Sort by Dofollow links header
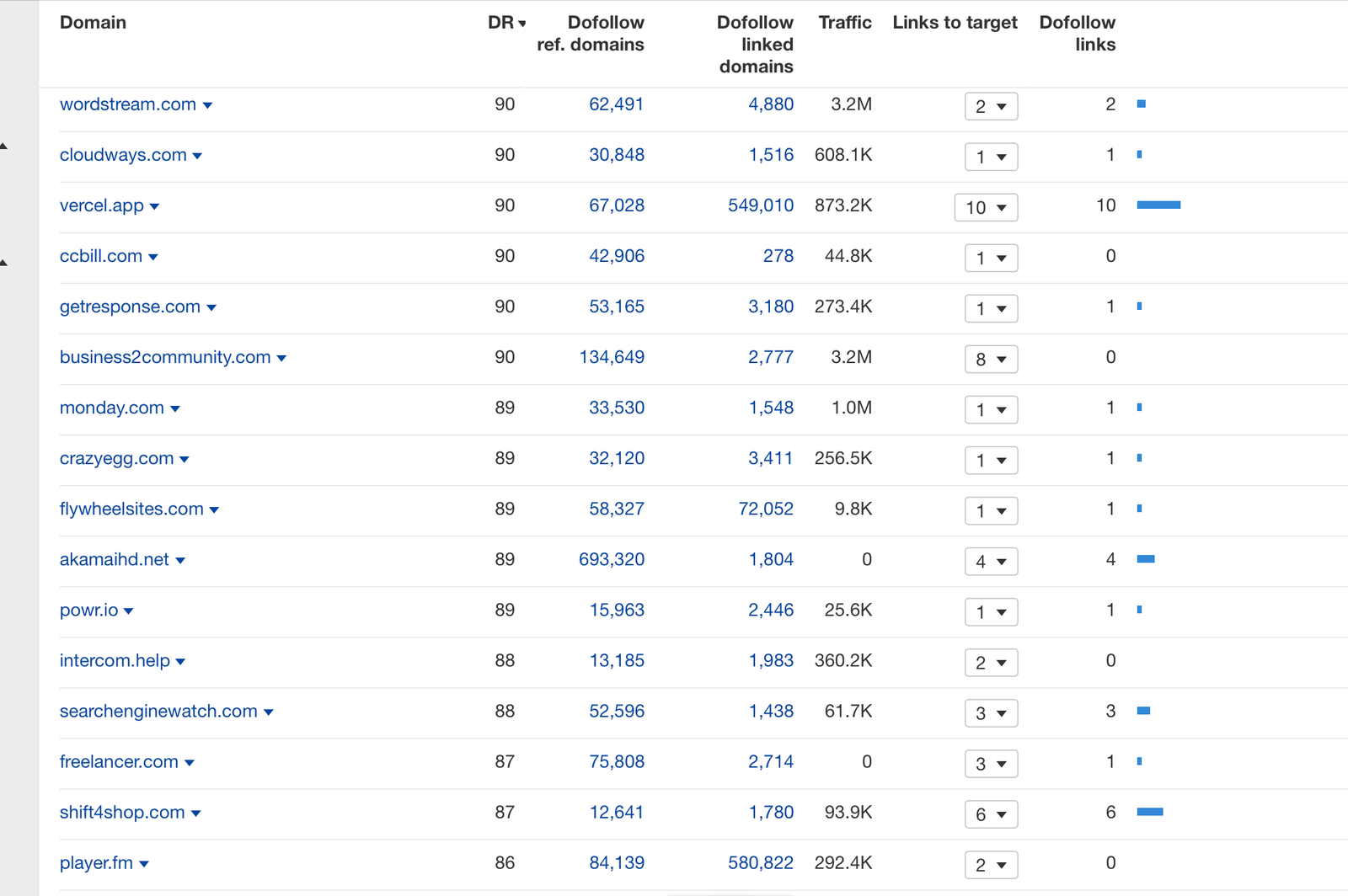Viewport: 1348px width, 896px height. (1078, 34)
